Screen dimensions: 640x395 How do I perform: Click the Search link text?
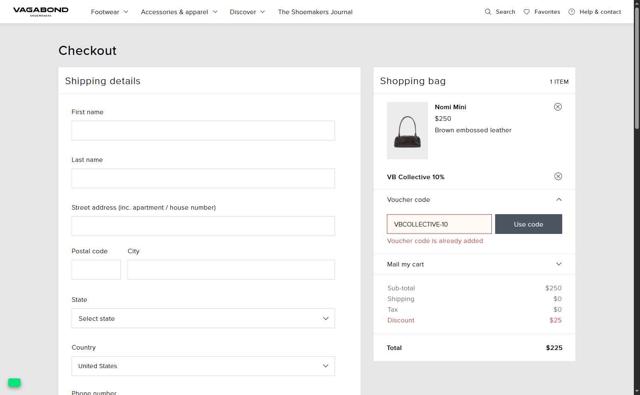point(505,12)
